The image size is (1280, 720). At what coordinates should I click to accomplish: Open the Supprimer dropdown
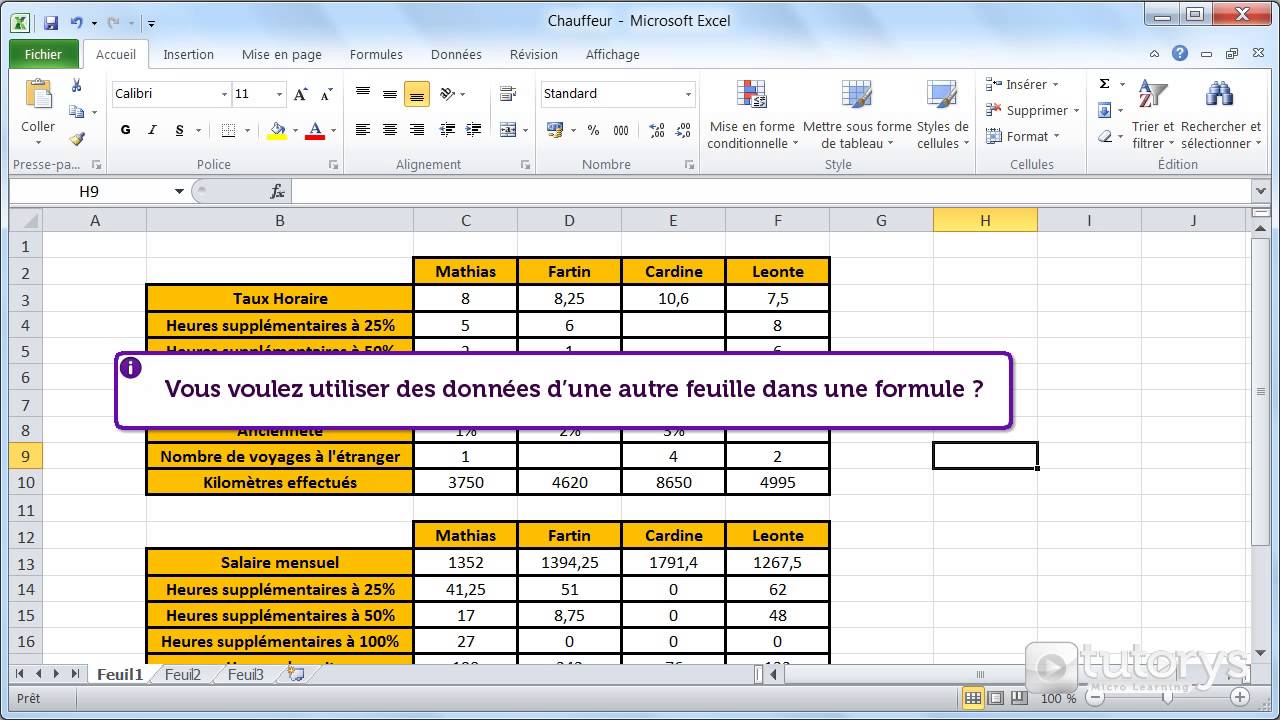point(1032,111)
